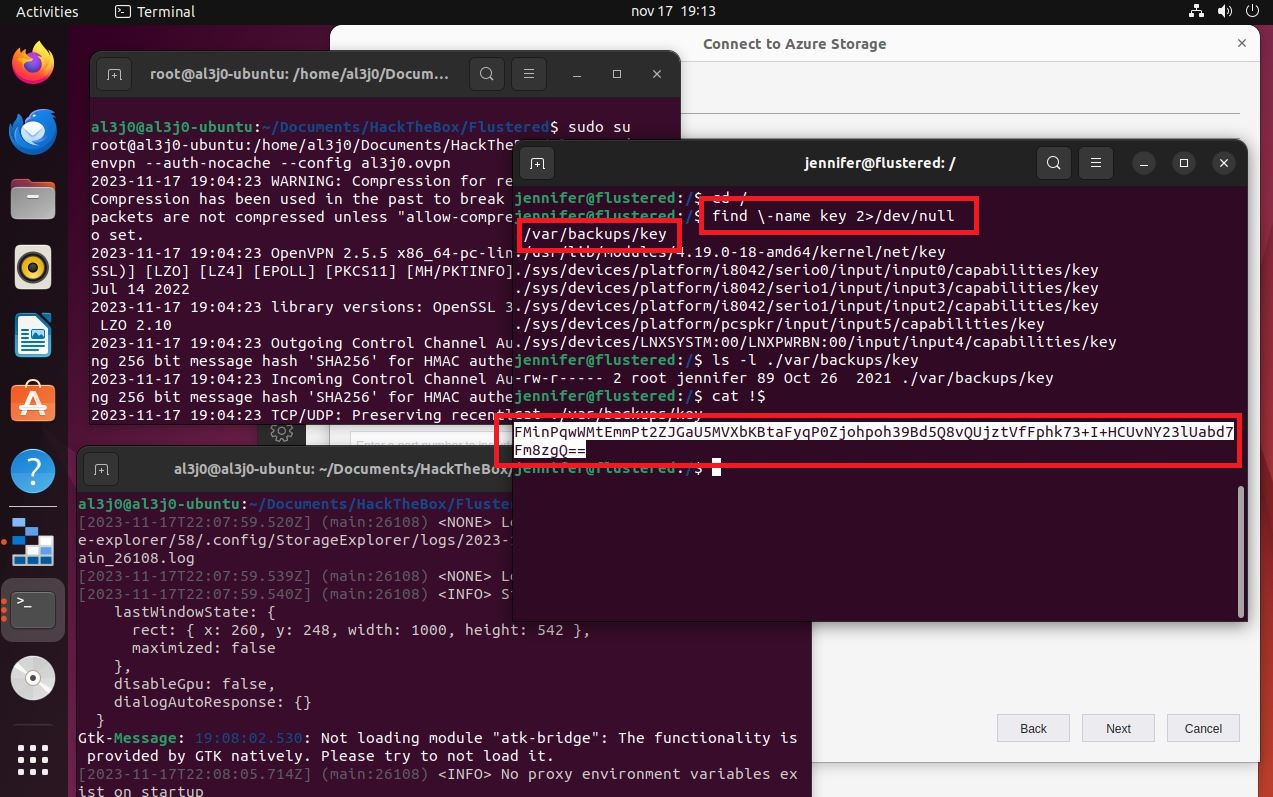Launch LibreOffice Writer from the dock

point(33,335)
